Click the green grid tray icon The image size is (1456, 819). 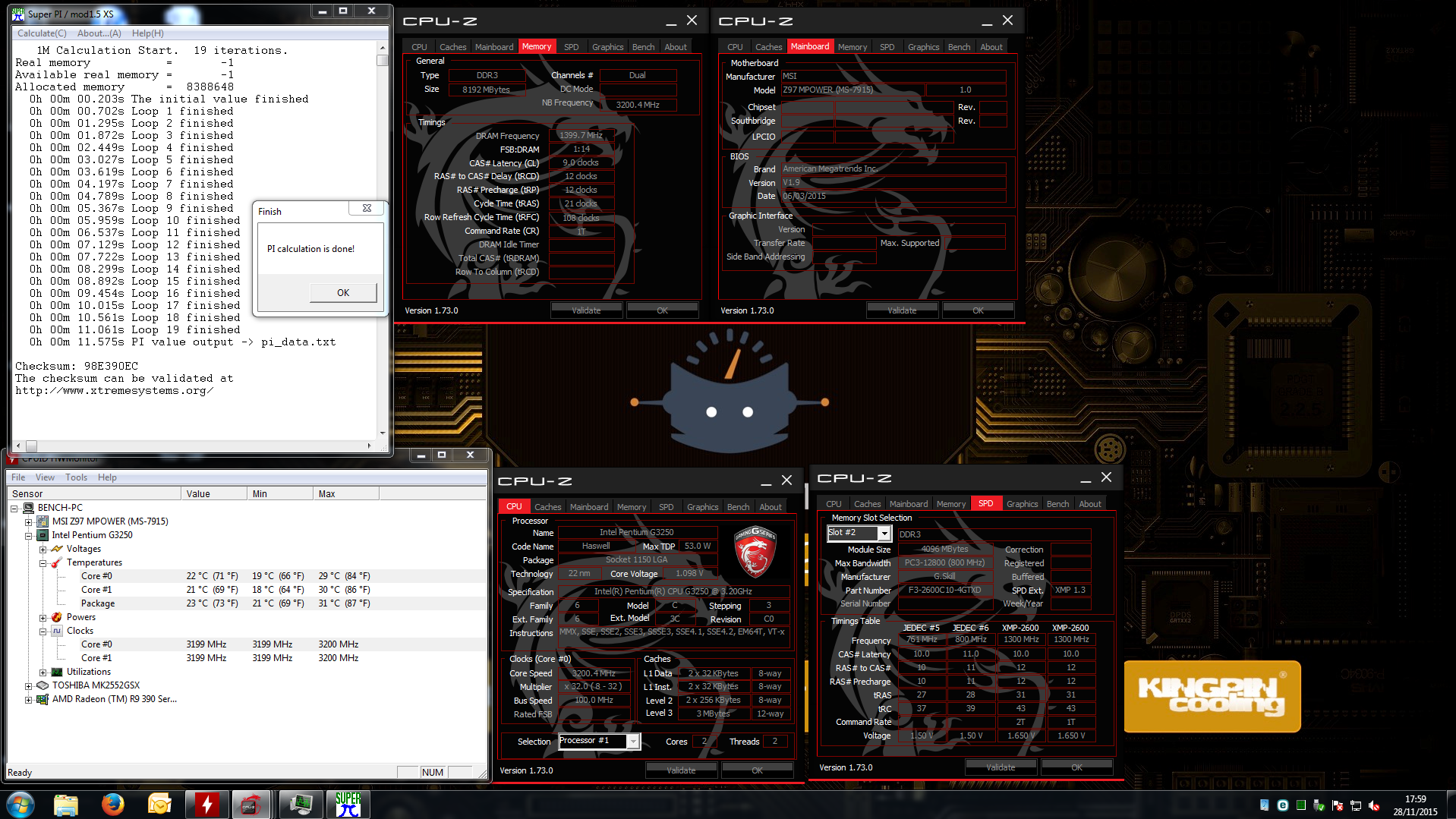tap(1301, 805)
